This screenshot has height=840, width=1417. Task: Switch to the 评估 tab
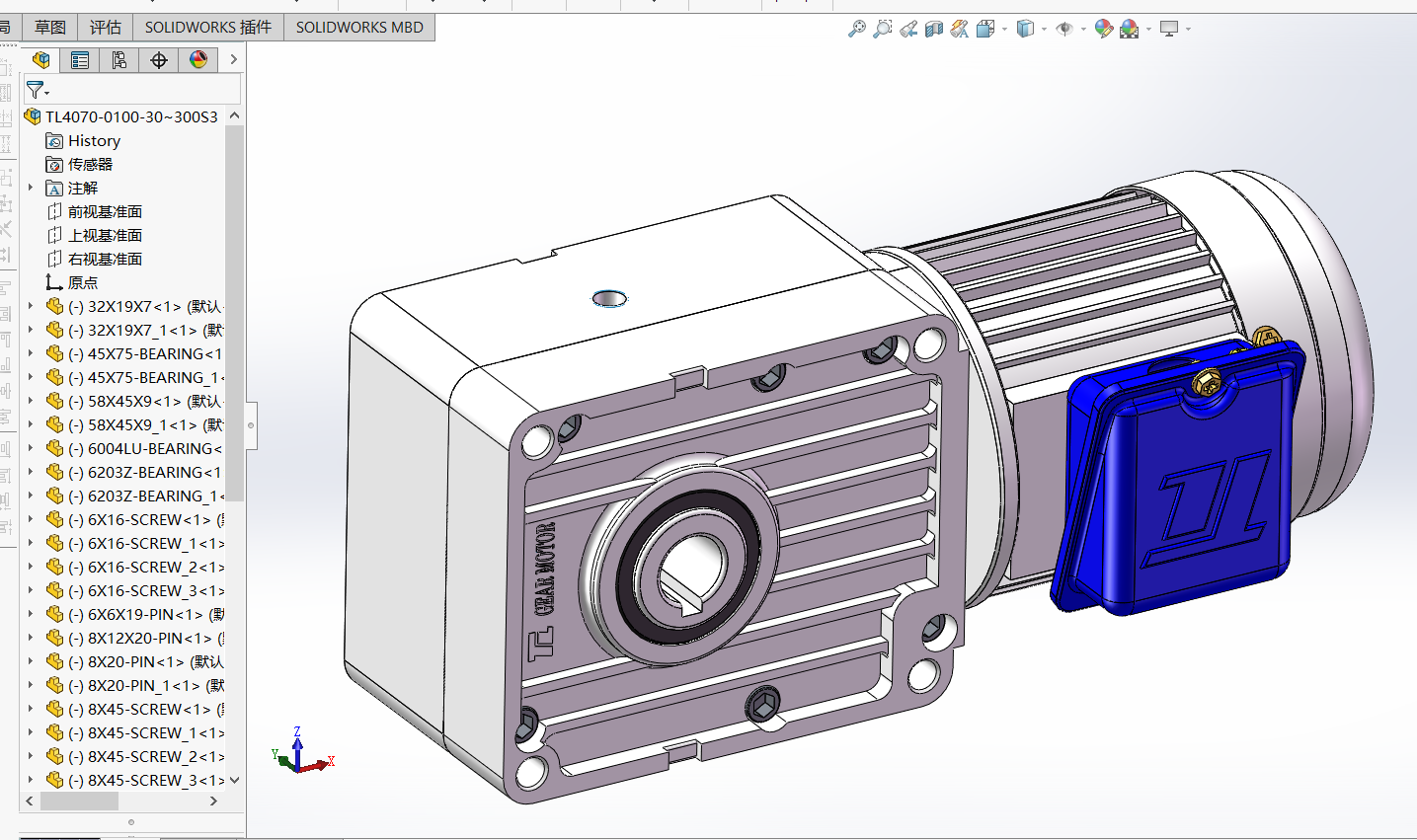point(106,28)
